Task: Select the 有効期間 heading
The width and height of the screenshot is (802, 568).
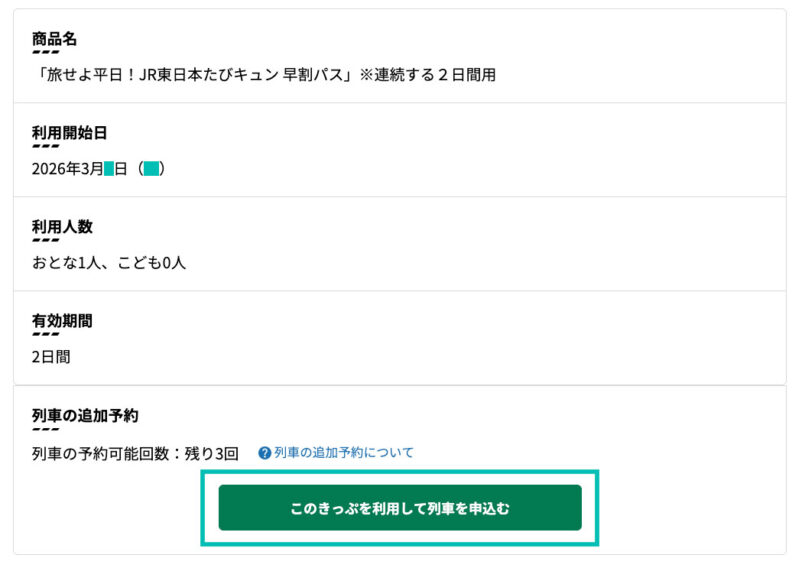Action: pyautogui.click(x=62, y=321)
